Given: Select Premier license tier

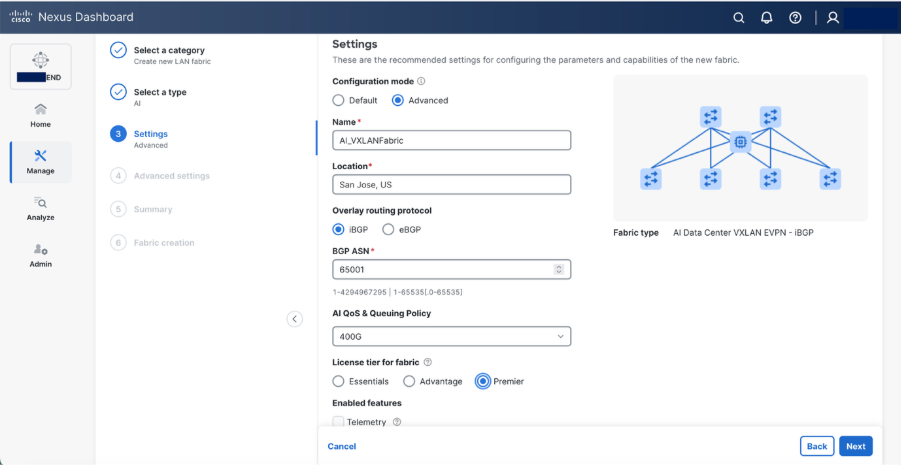Looking at the screenshot, I should 483,381.
